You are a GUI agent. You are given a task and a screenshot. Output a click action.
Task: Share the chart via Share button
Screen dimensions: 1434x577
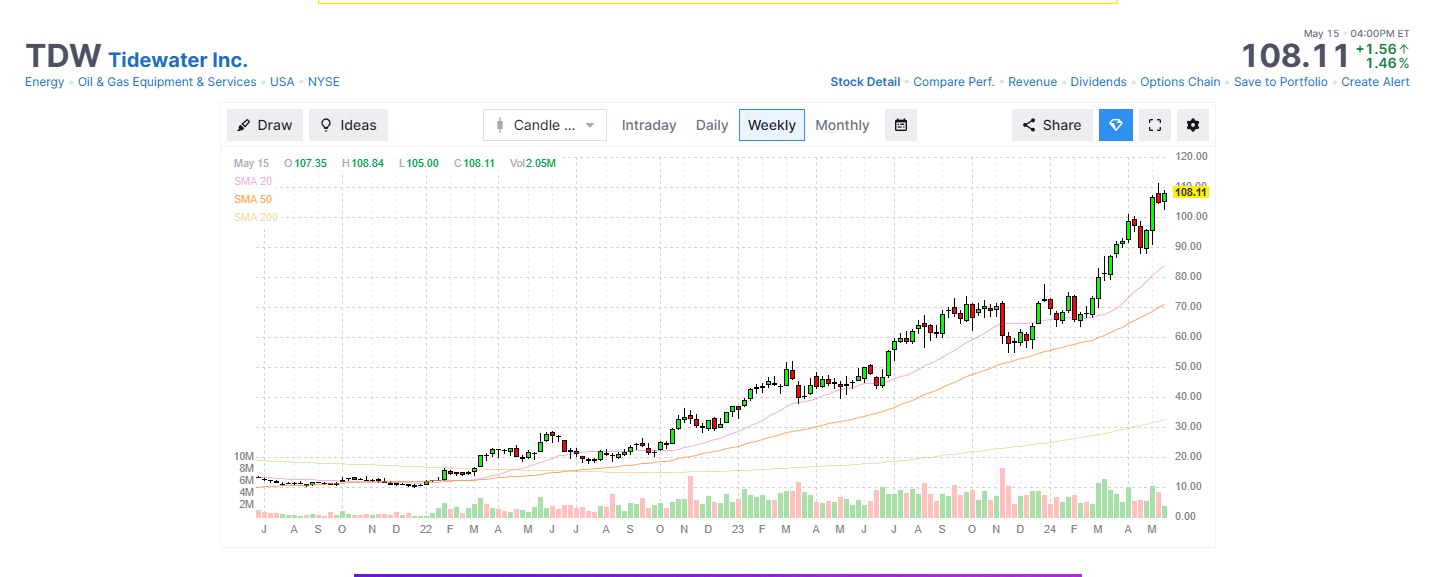[x=1052, y=125]
